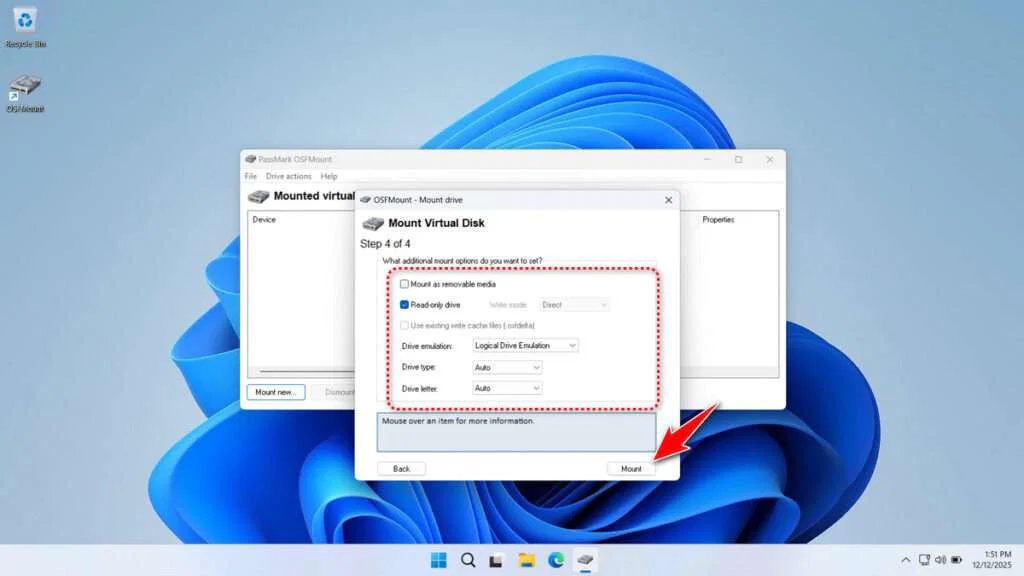
Task: Check Use existing write cache files option
Action: point(405,325)
